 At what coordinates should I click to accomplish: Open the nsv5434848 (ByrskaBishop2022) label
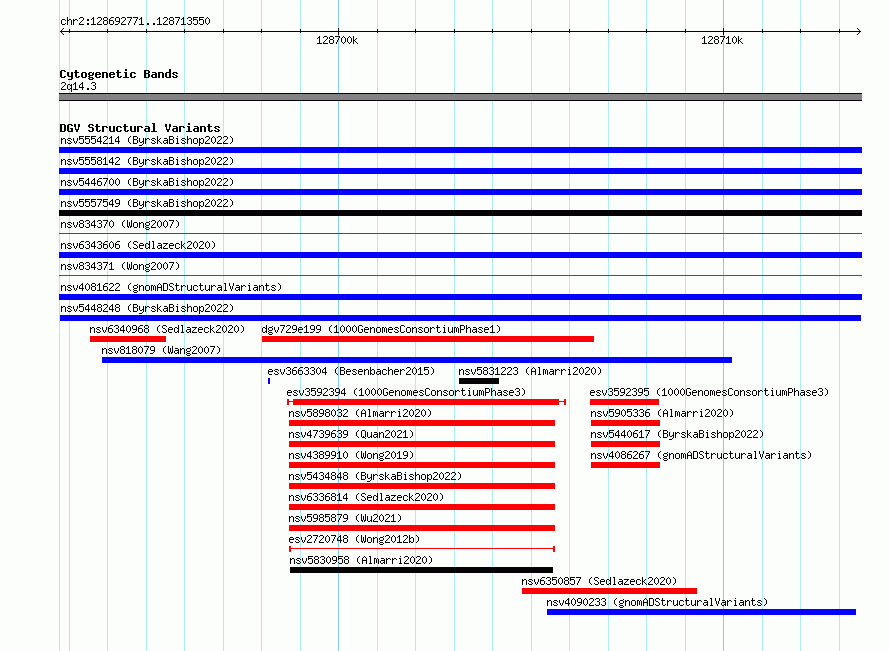(x=375, y=476)
